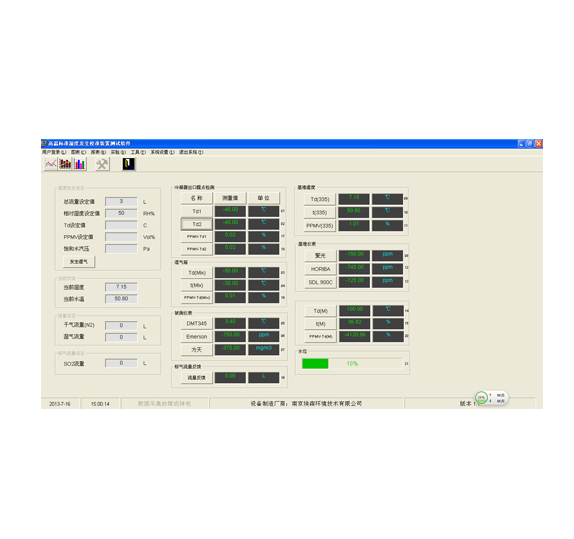Click the SO2 flow input field
This screenshot has width=574, height=539.
point(121,363)
